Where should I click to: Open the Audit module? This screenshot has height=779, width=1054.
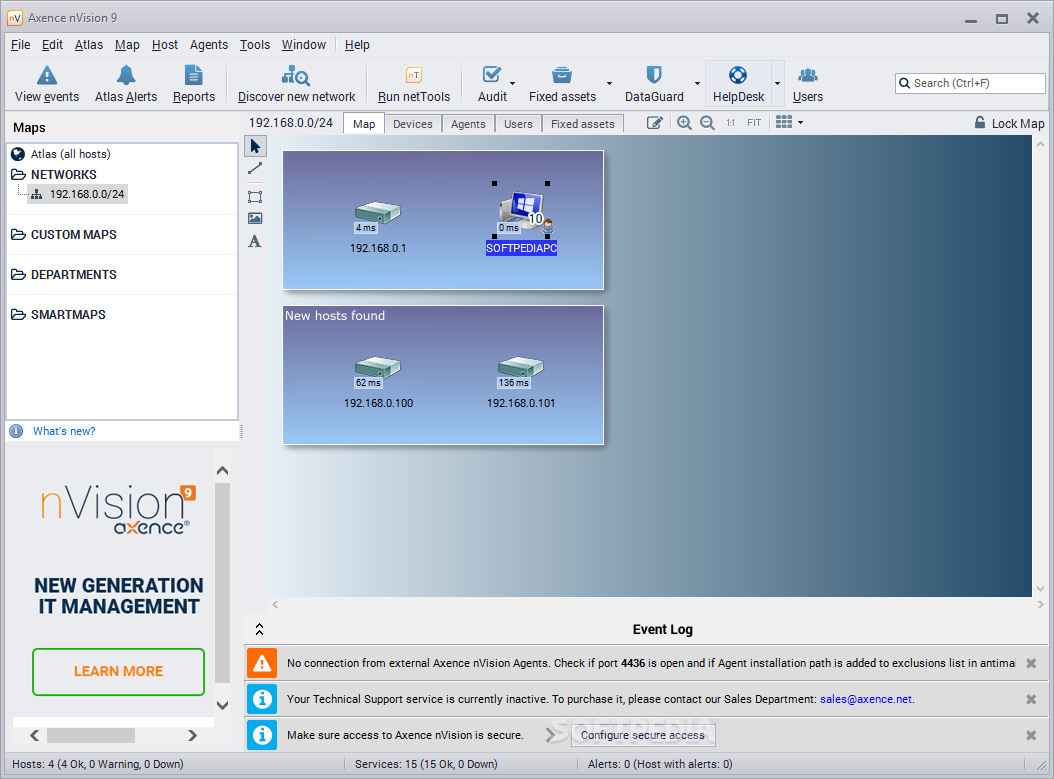[x=492, y=84]
